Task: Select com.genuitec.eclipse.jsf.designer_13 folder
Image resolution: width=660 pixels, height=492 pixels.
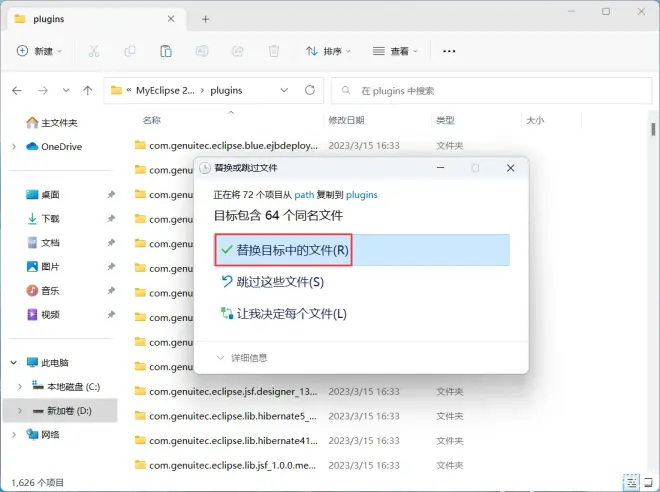Action: point(226,391)
